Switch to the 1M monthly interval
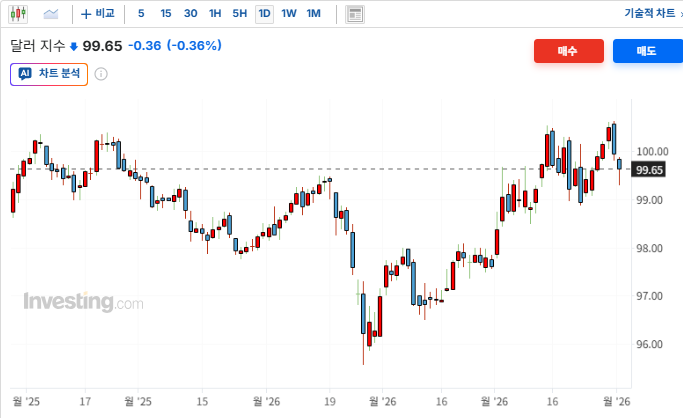 click(314, 13)
